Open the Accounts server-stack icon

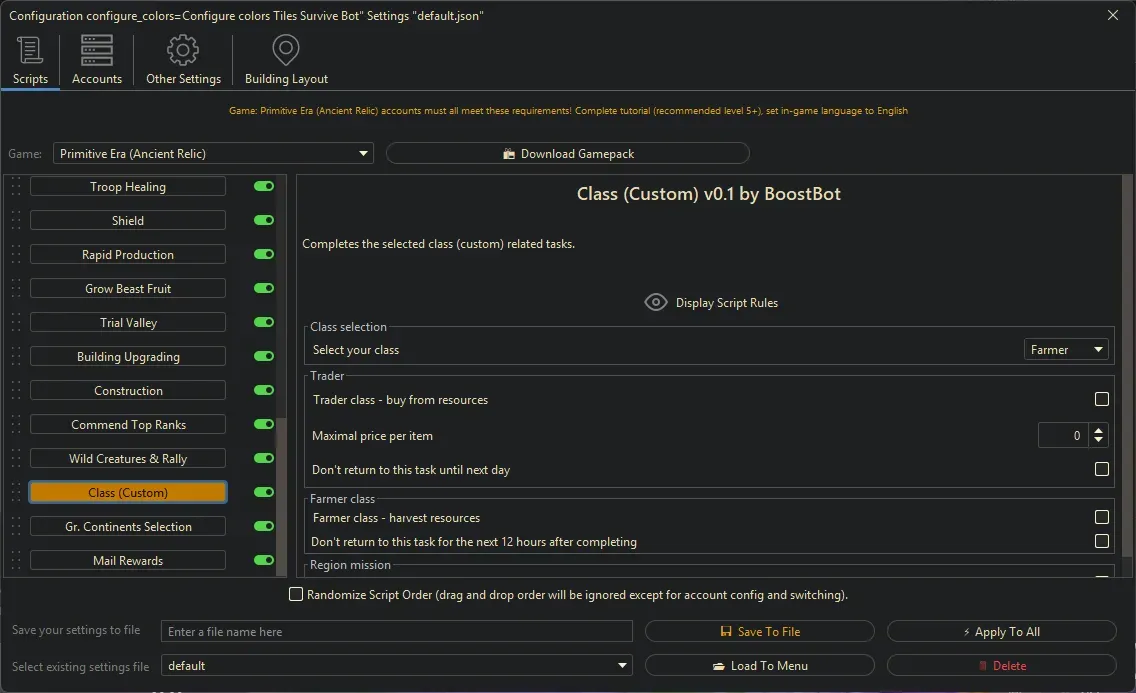pyautogui.click(x=96, y=49)
